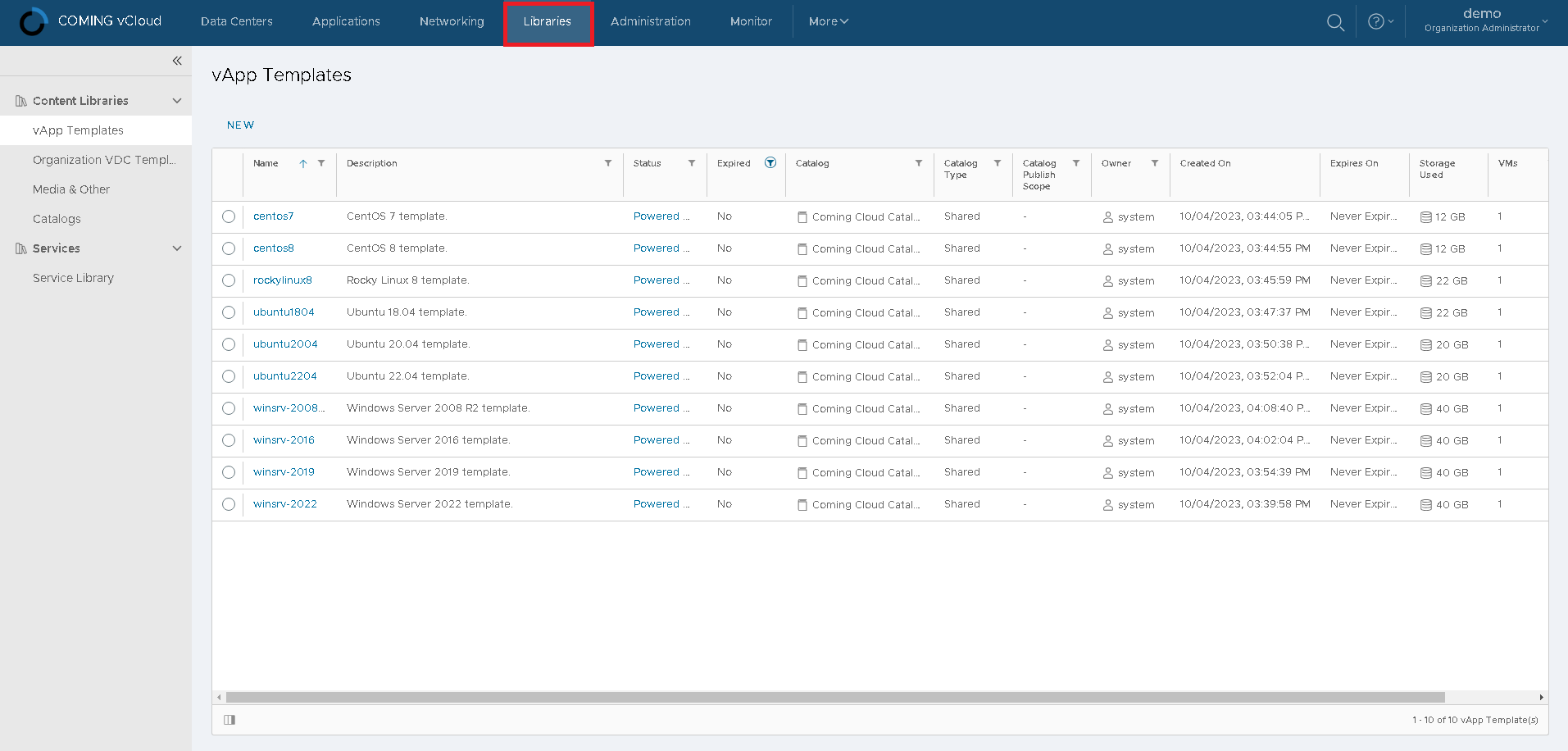This screenshot has width=1568, height=751.
Task: Open Catalogs in the sidebar
Action: [x=57, y=219]
